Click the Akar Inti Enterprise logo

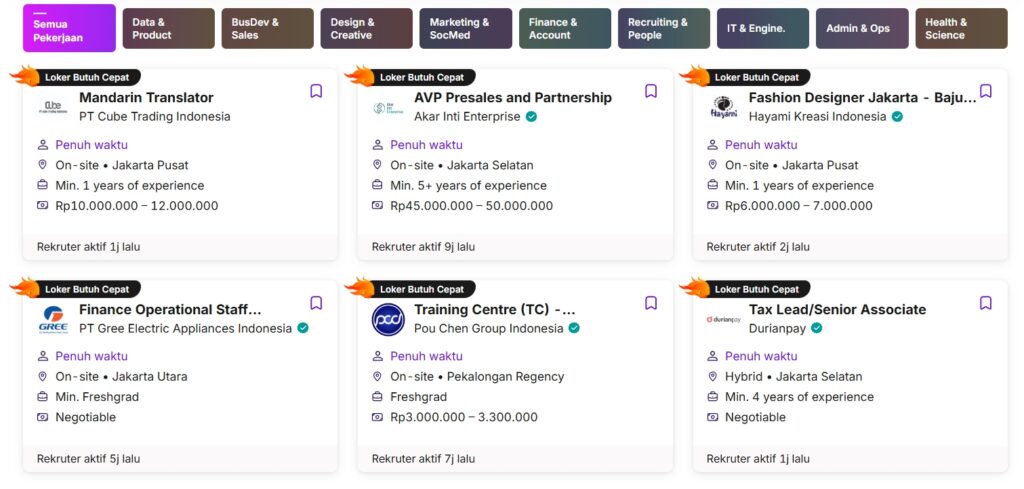pos(388,108)
